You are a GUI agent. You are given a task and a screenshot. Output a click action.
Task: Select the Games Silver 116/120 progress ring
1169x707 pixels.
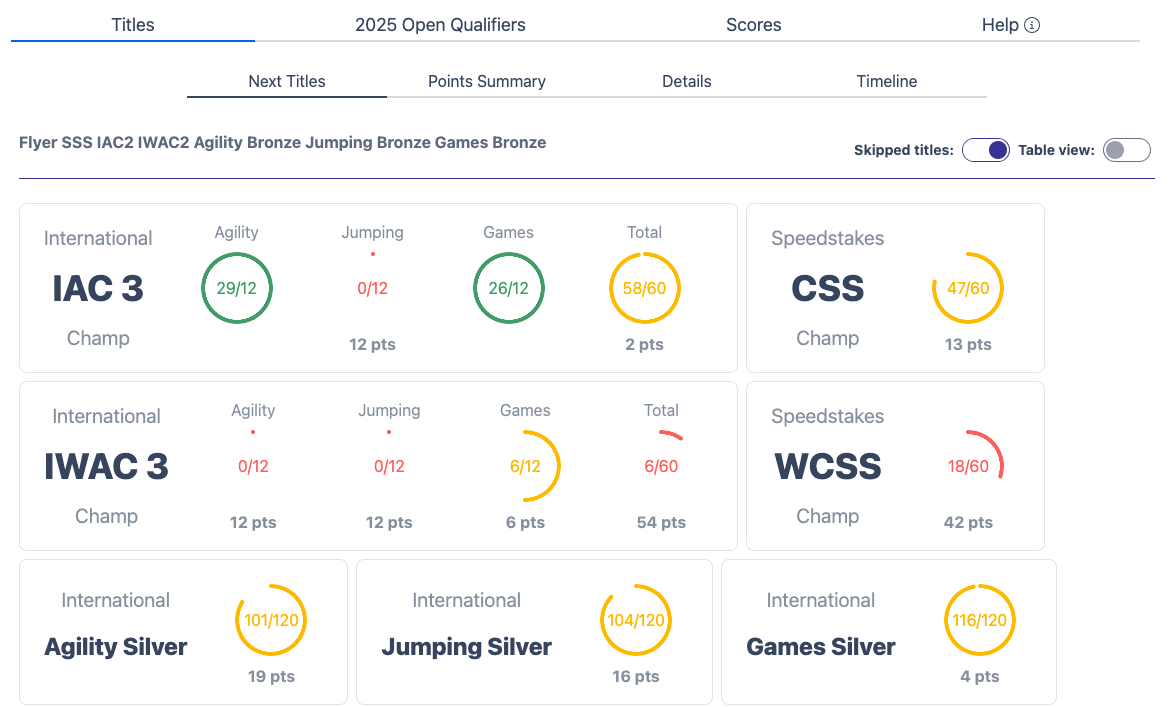[x=980, y=620]
